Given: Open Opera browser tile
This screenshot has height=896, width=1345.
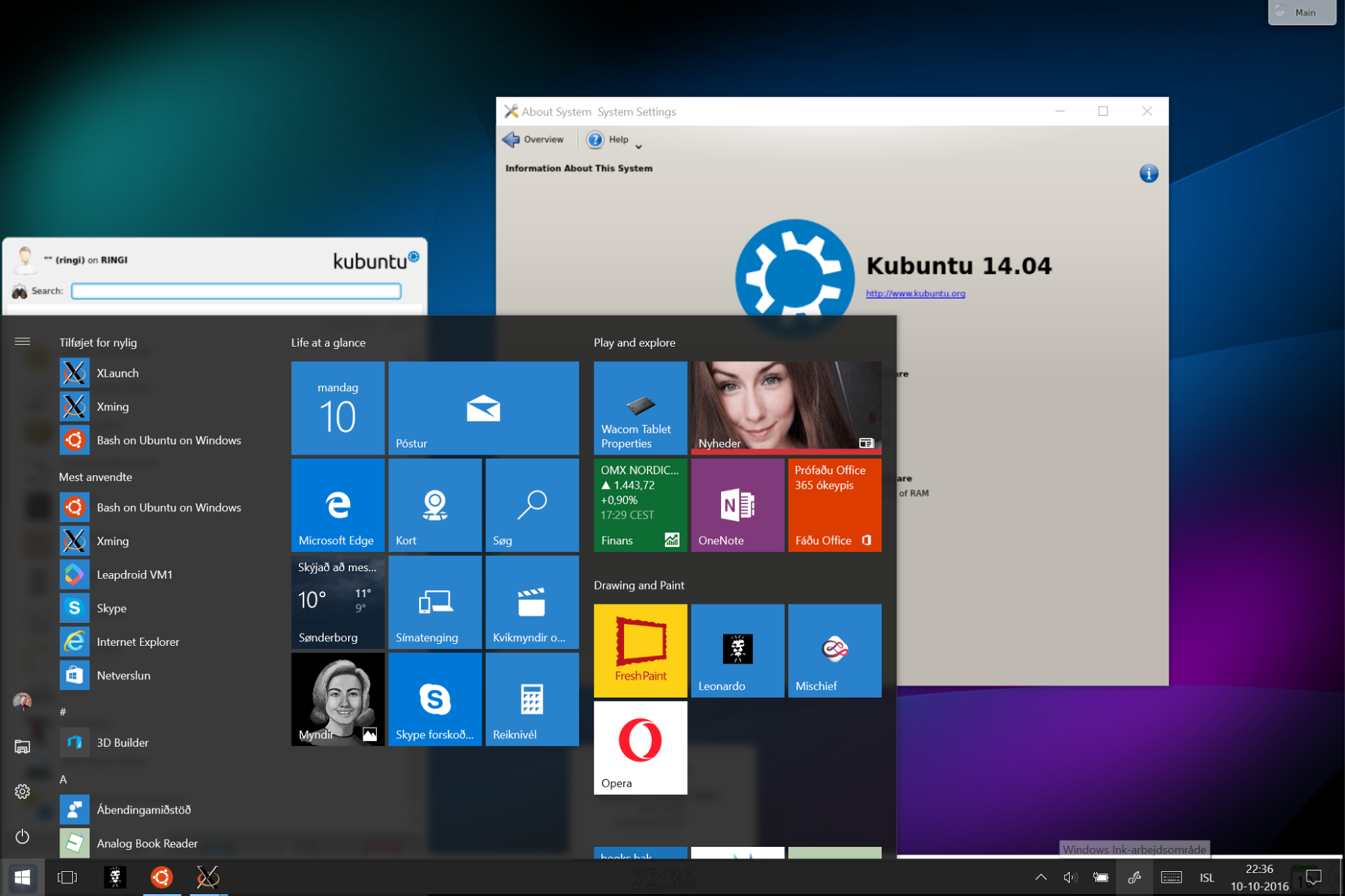Looking at the screenshot, I should point(640,748).
